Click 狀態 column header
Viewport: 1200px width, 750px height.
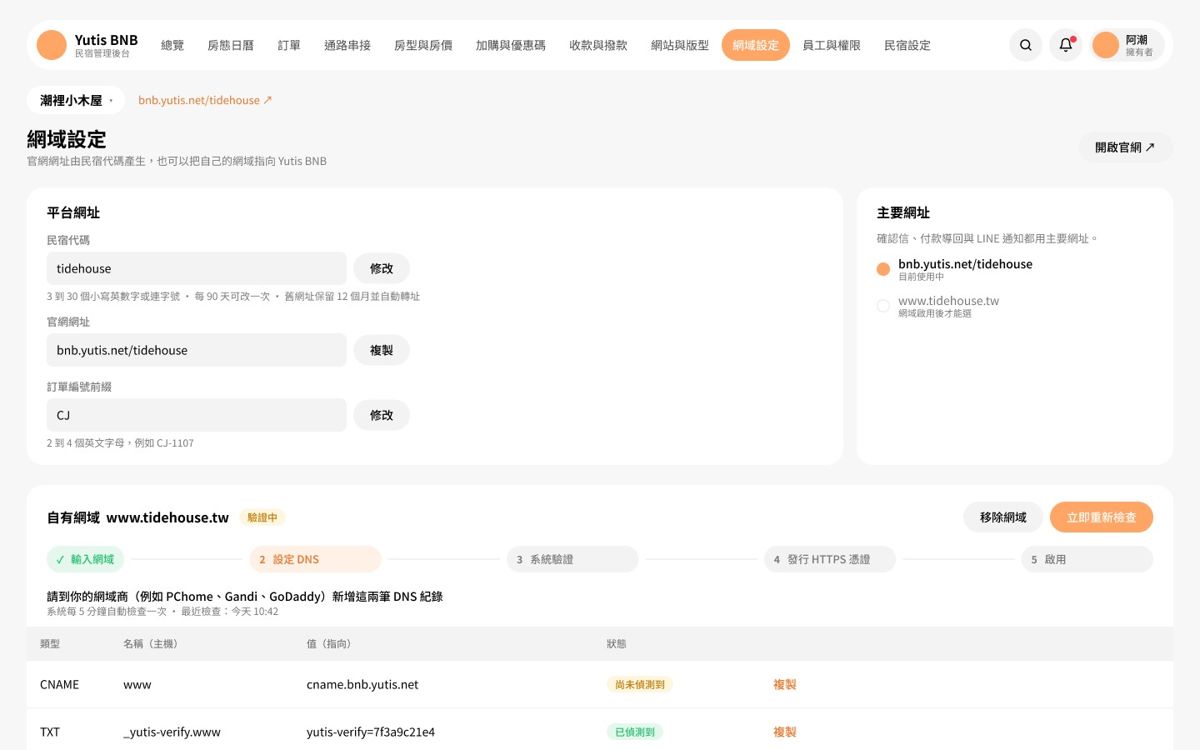click(x=616, y=644)
